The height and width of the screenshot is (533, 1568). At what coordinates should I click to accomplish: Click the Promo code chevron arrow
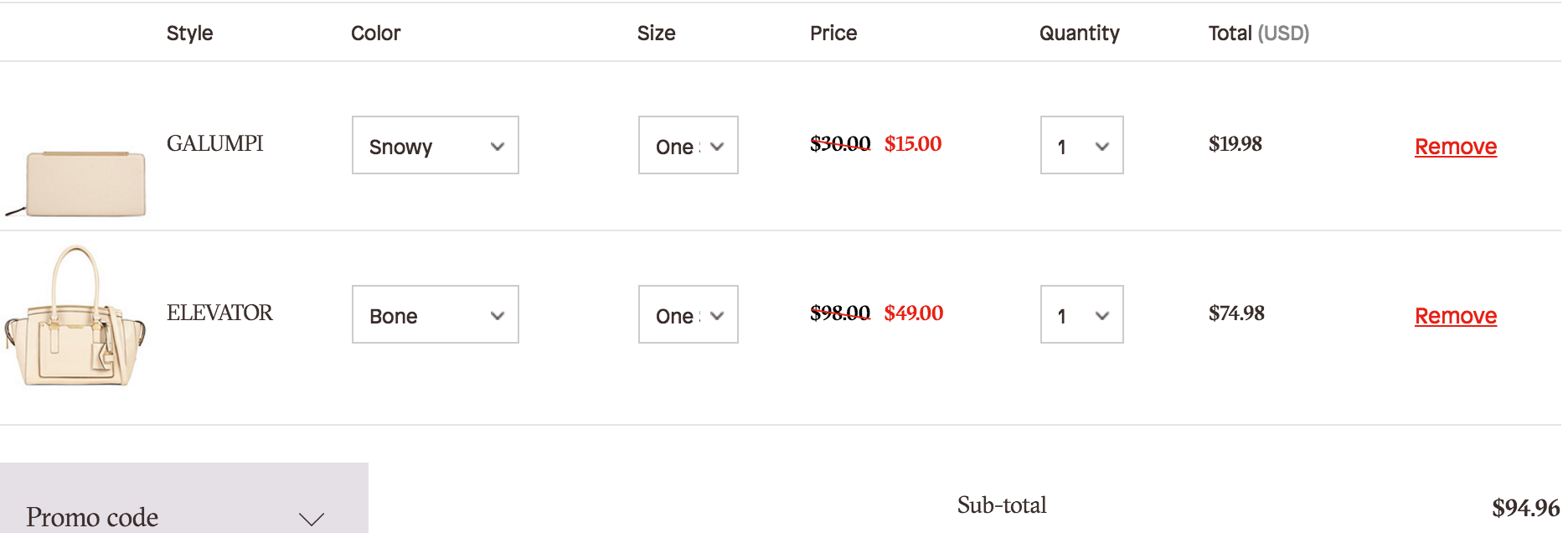tap(312, 519)
